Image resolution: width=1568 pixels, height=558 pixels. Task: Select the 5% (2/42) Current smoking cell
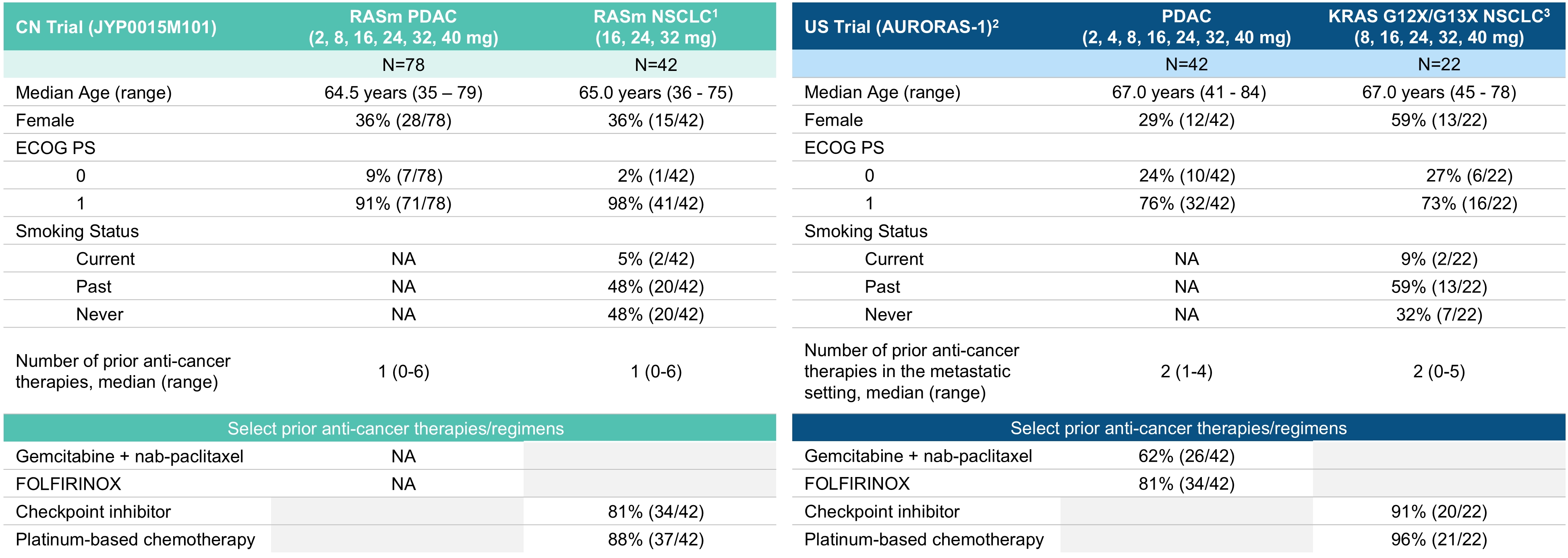pyautogui.click(x=656, y=259)
